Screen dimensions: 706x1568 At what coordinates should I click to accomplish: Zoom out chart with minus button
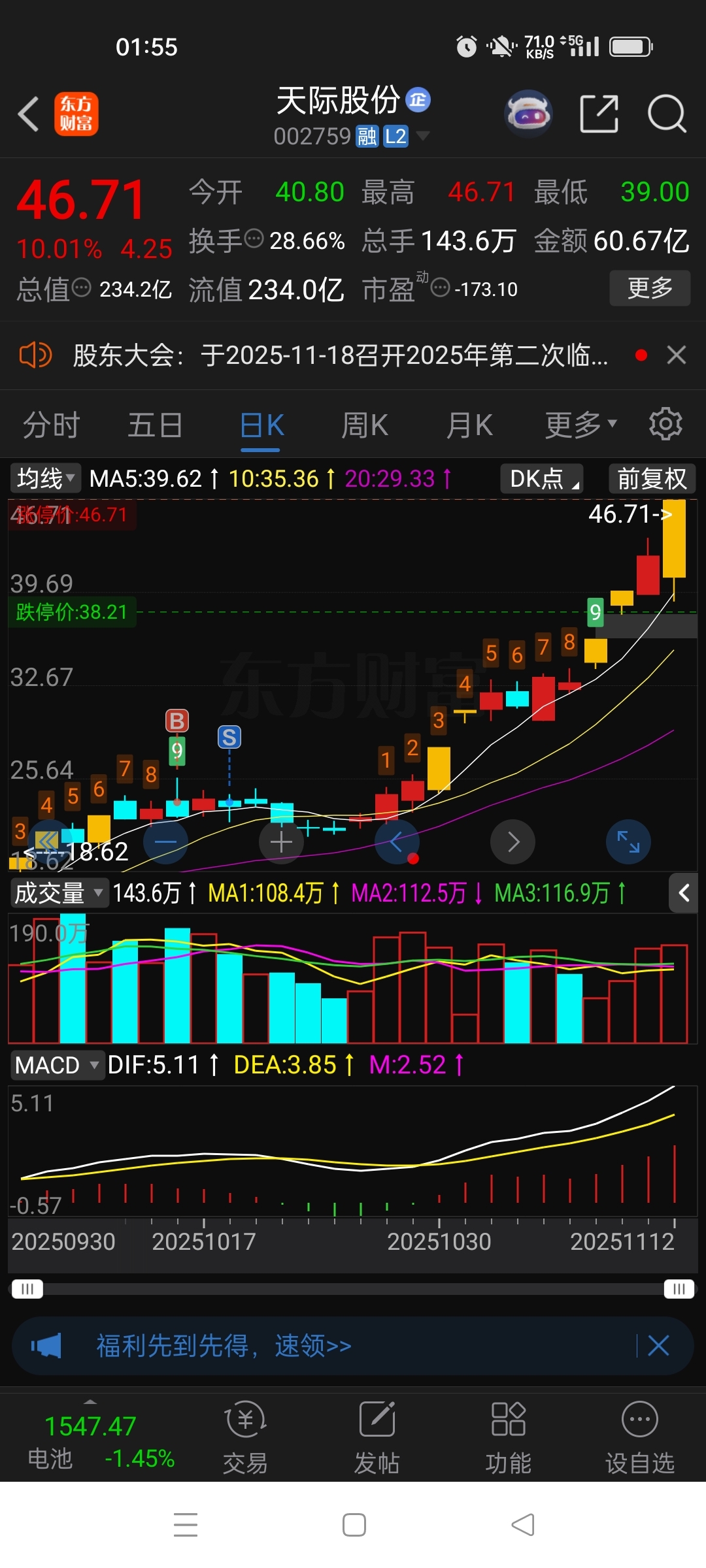[165, 842]
